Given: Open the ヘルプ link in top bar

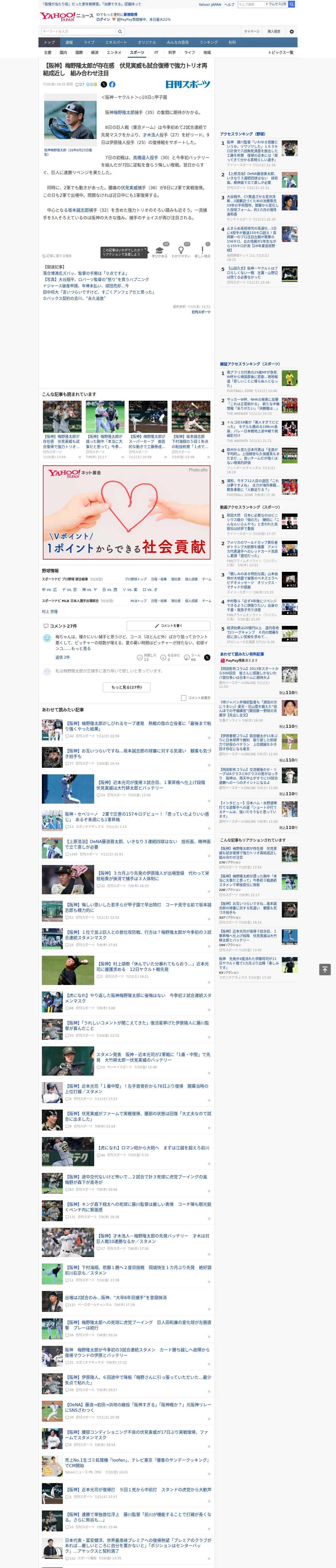Looking at the screenshot, I should point(229,4).
